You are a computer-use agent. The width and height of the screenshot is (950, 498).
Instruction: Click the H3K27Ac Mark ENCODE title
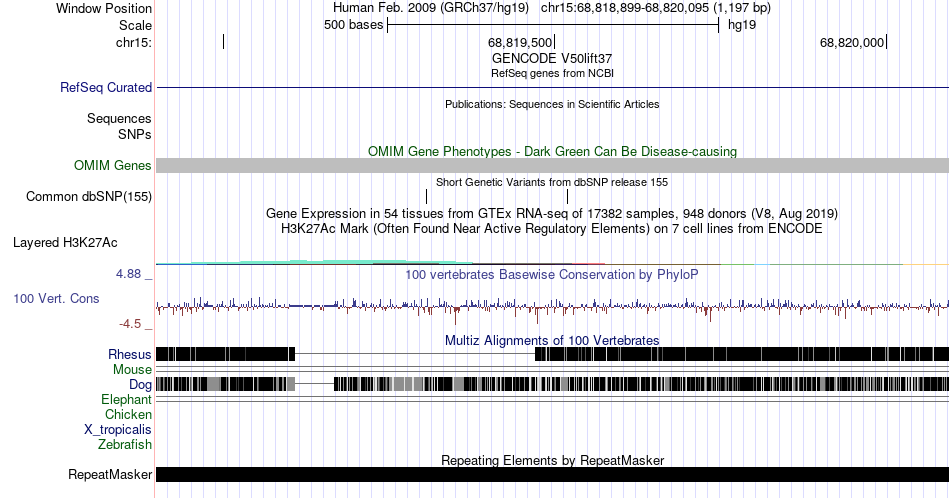coord(552,228)
